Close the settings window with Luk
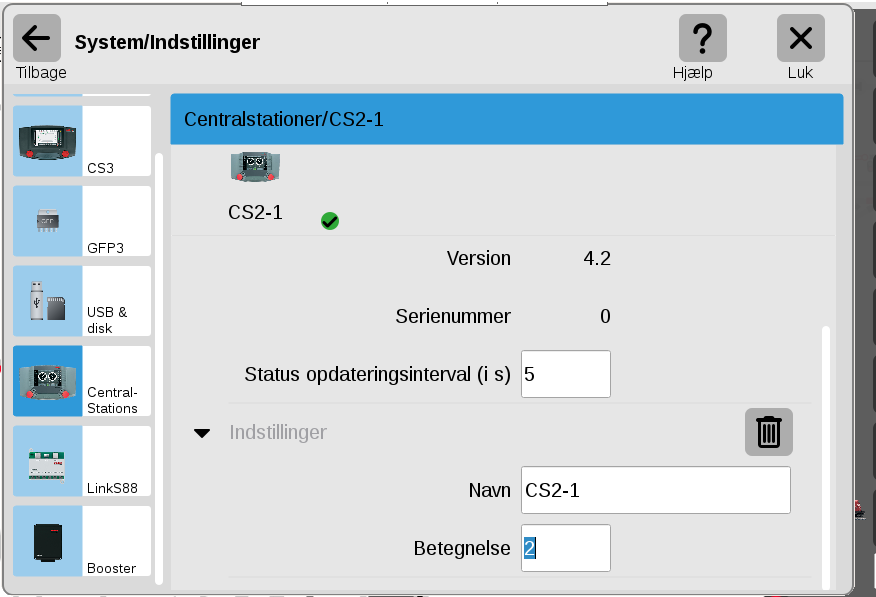 [x=801, y=38]
